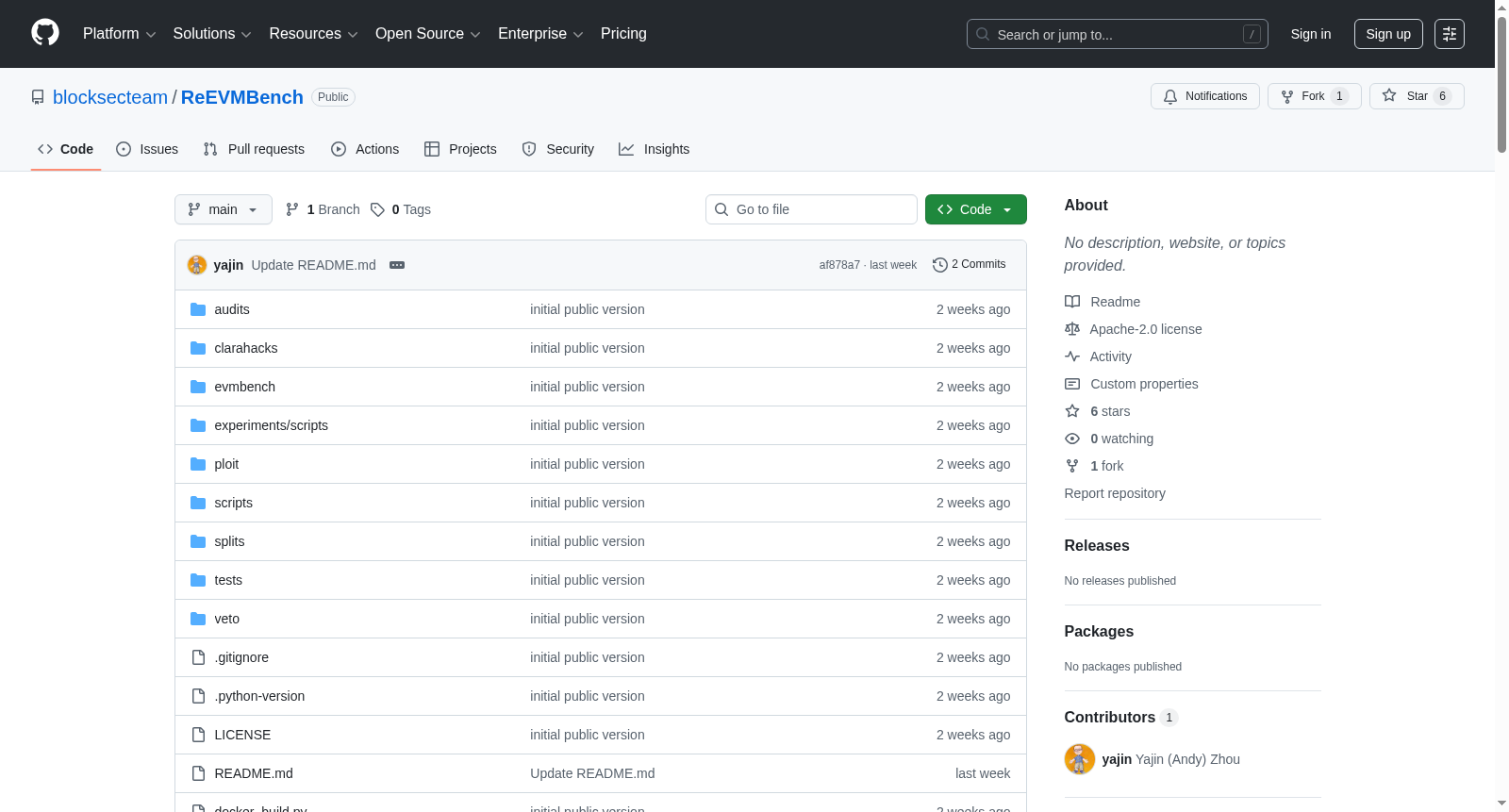
Task: Switch to the Pull requests tab
Action: [x=254, y=149]
